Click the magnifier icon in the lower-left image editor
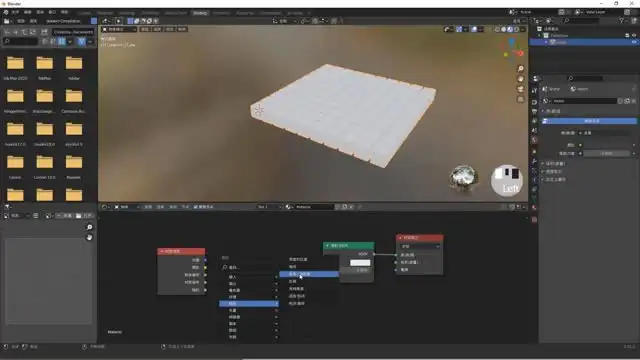Viewport: 640px width, 360px height. tap(89, 227)
